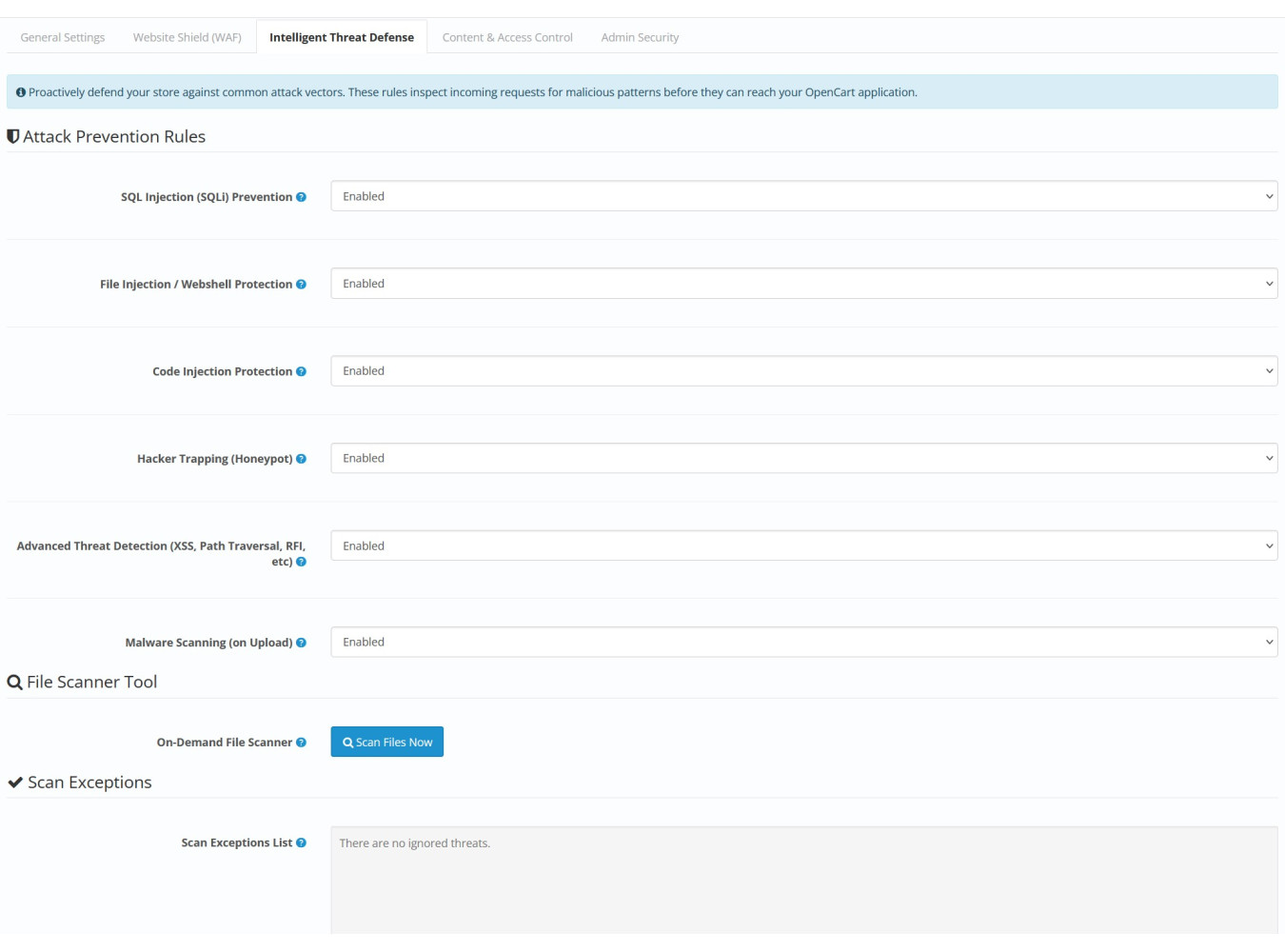Open the Hacker Trapping (Honeypot) dropdown

803,458
